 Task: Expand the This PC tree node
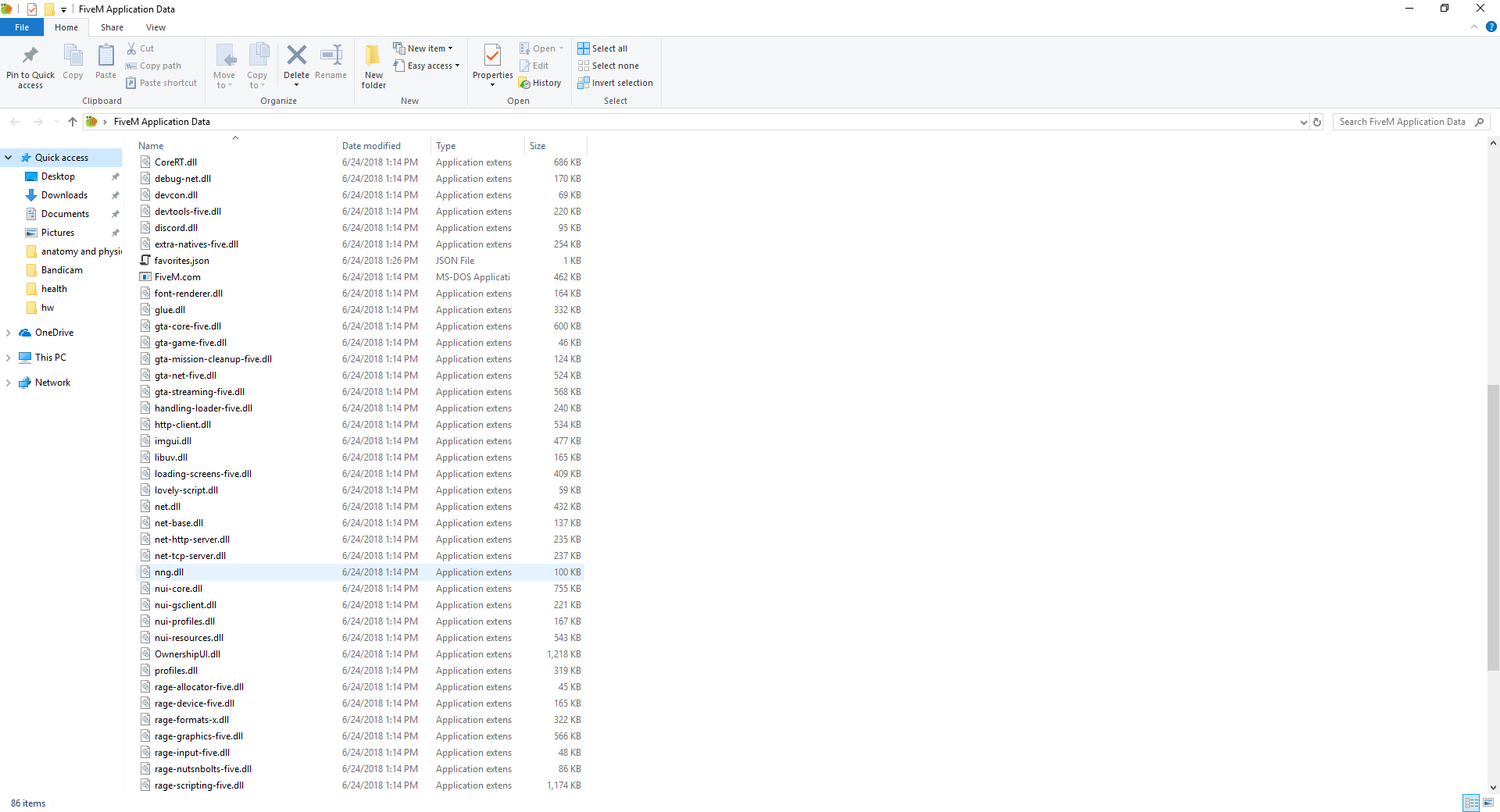pyautogui.click(x=9, y=358)
